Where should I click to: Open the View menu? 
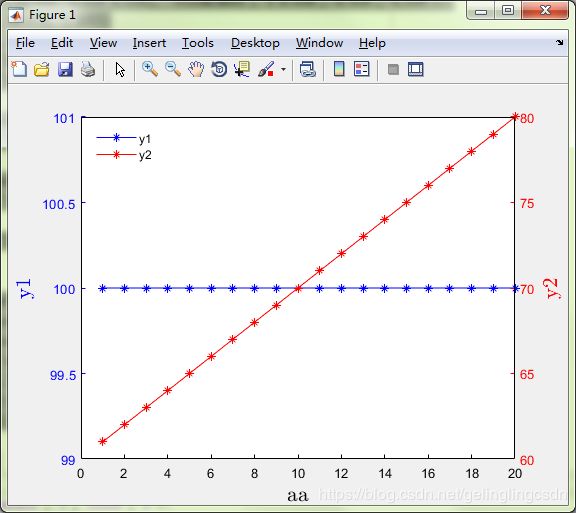pos(103,43)
